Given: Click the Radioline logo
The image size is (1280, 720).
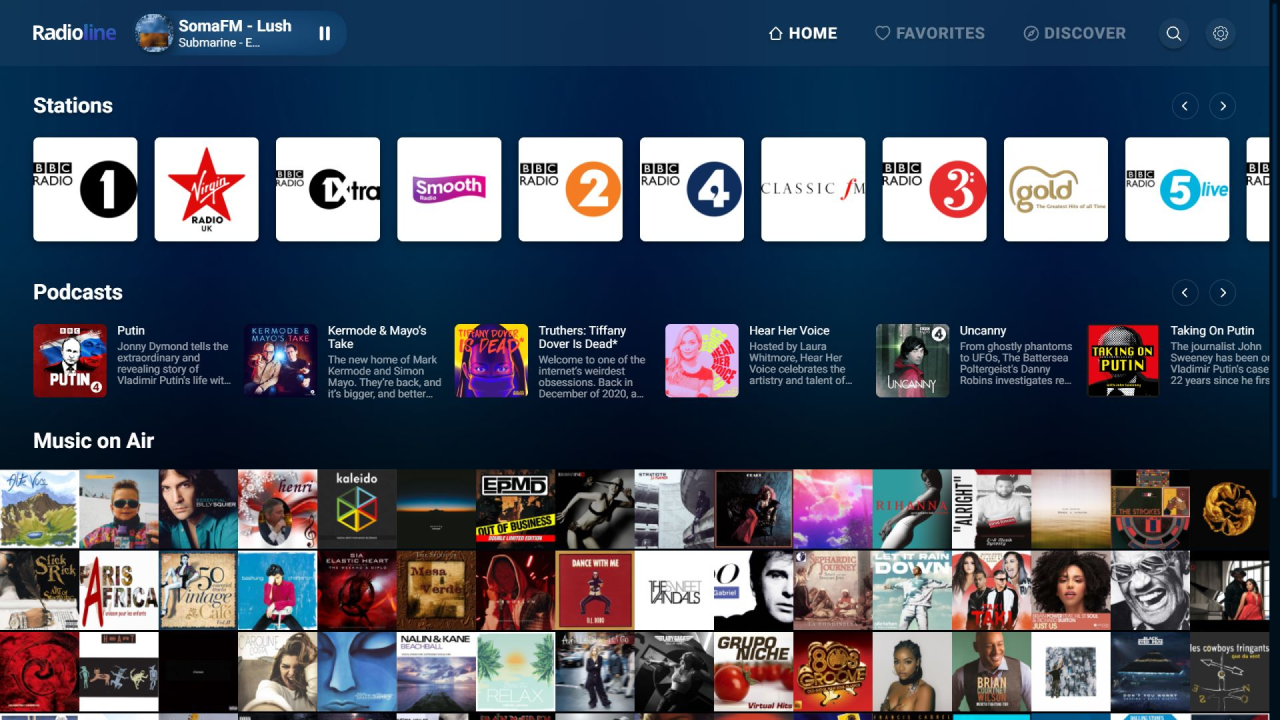Looking at the screenshot, I should [x=74, y=32].
